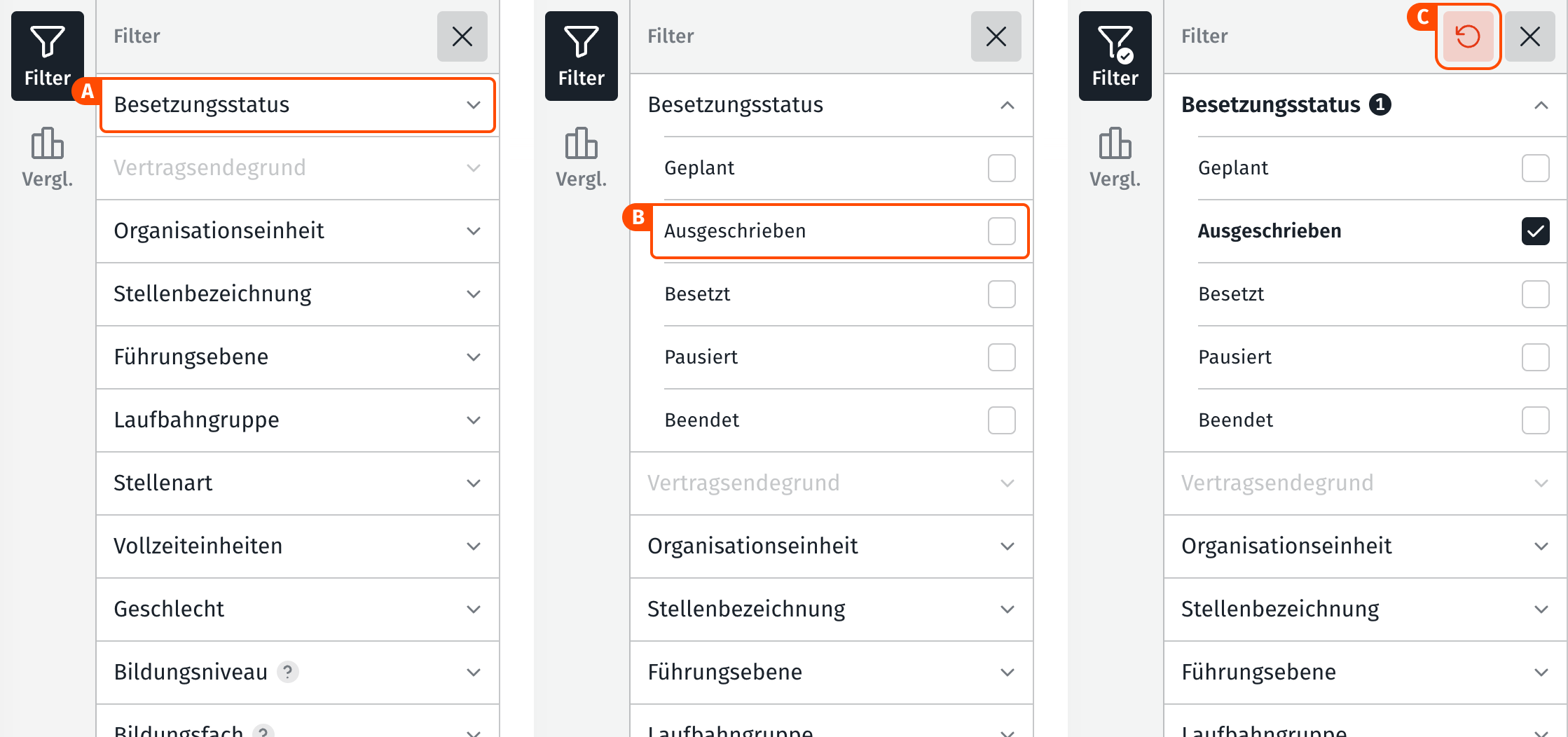Open the Geschlecht filter category
Viewport: 1568px width, 737px height.
coord(298,609)
